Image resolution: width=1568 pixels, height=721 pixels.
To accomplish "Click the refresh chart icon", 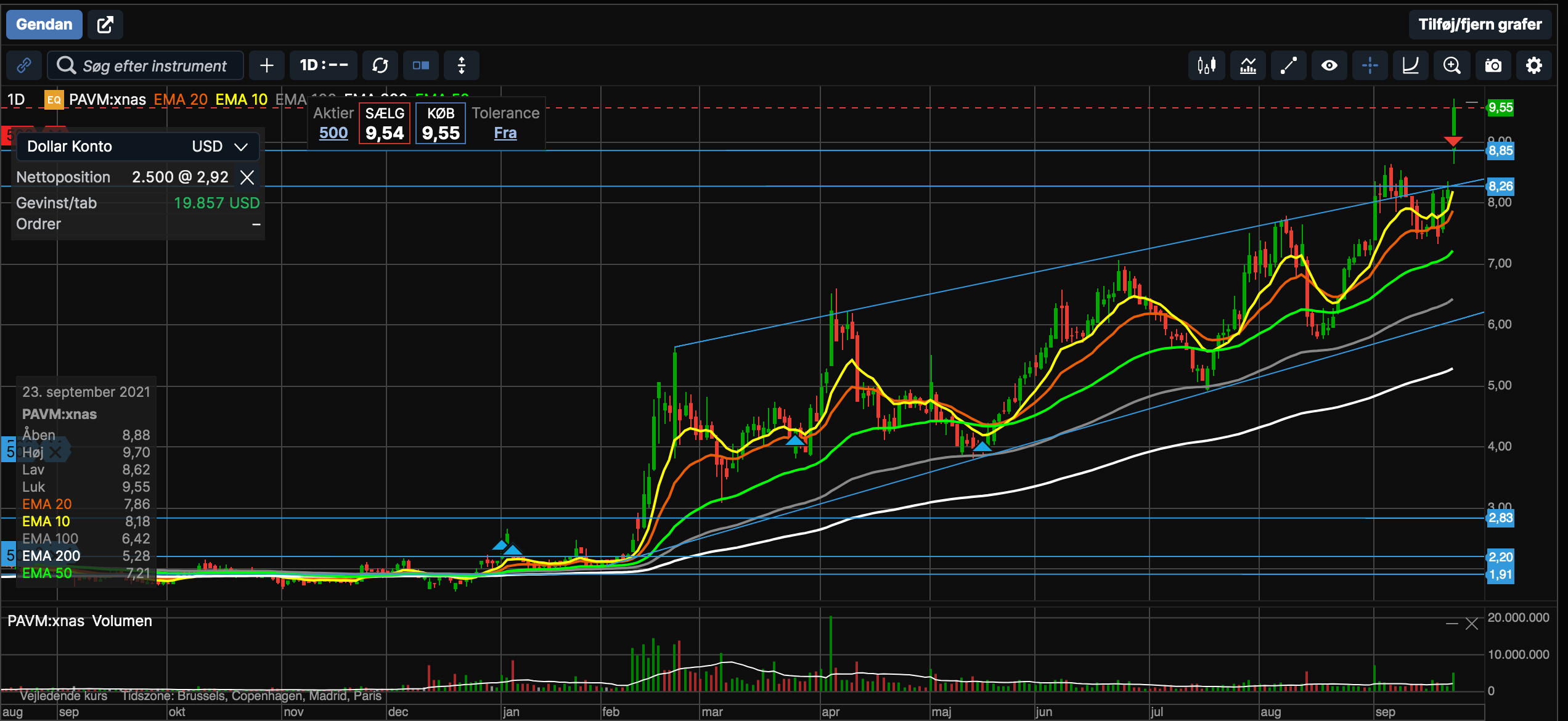I will pyautogui.click(x=380, y=65).
